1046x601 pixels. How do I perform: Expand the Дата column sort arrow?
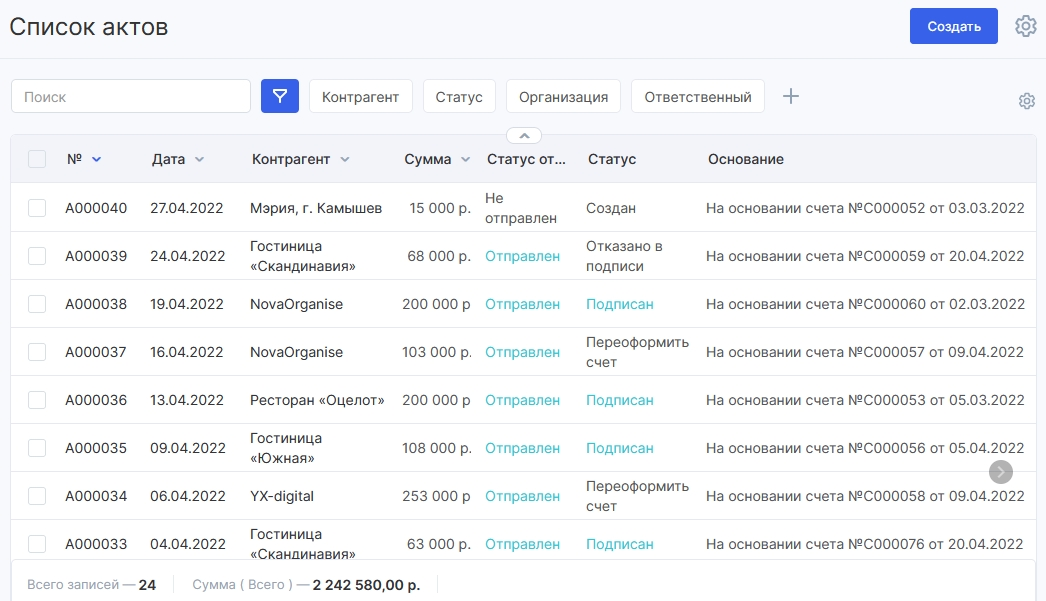coord(199,159)
